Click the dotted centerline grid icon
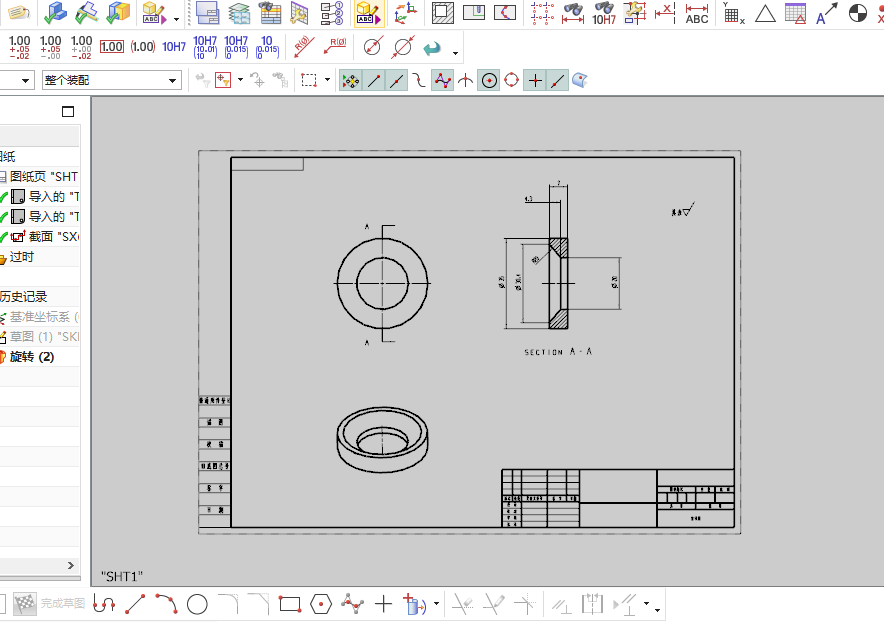This screenshot has width=884, height=622. 542,12
